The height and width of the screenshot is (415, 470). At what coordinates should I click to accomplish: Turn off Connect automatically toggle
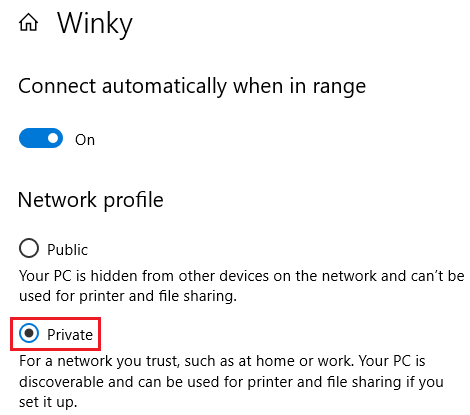coord(41,138)
